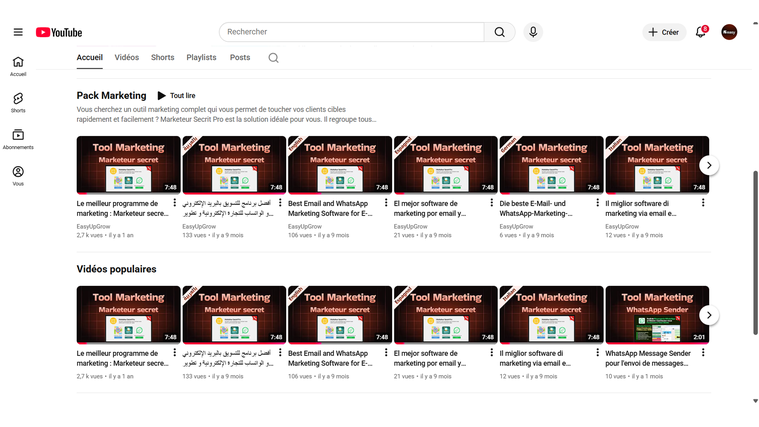The image size is (759, 427).
Task: Open account avatar menu
Action: (729, 32)
